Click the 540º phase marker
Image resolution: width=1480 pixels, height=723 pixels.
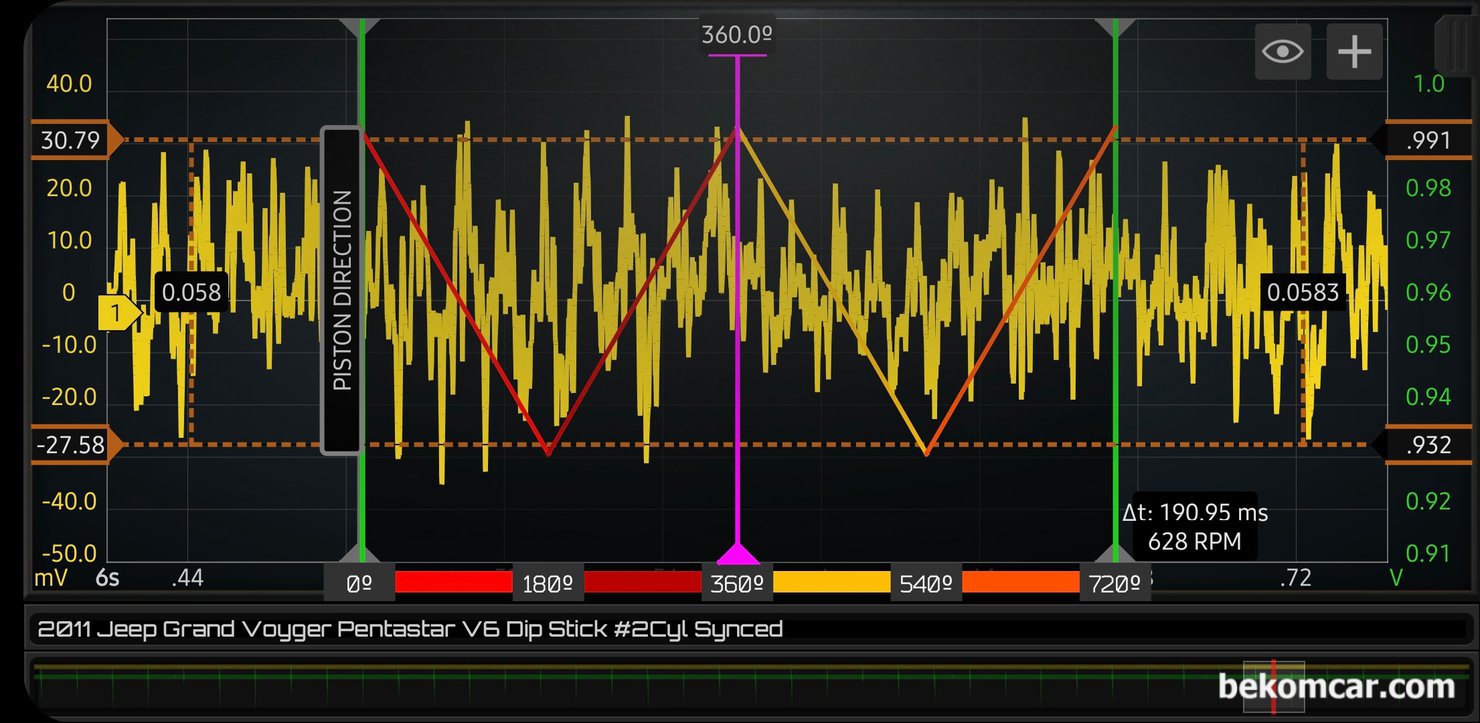click(926, 584)
